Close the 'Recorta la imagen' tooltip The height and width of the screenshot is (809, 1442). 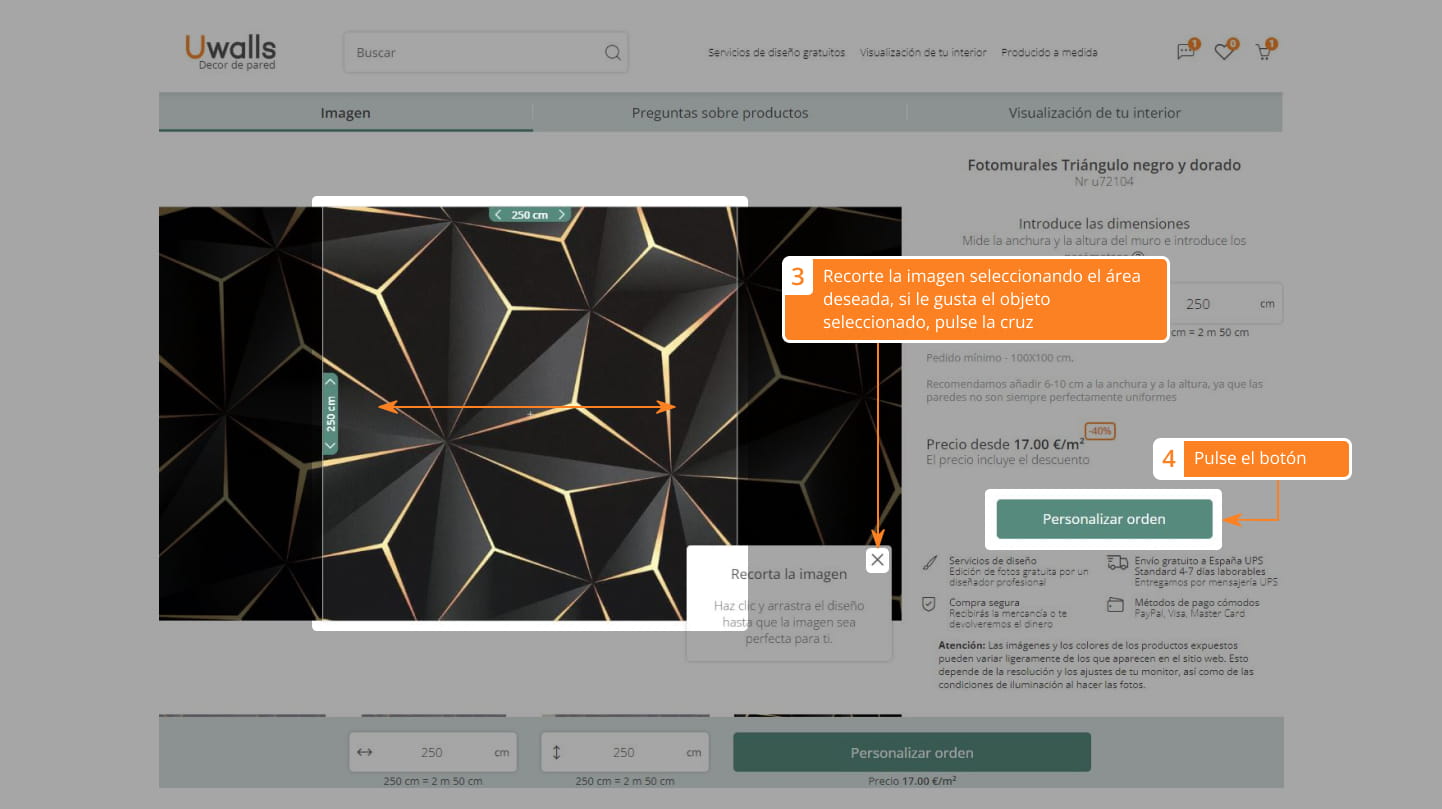877,560
